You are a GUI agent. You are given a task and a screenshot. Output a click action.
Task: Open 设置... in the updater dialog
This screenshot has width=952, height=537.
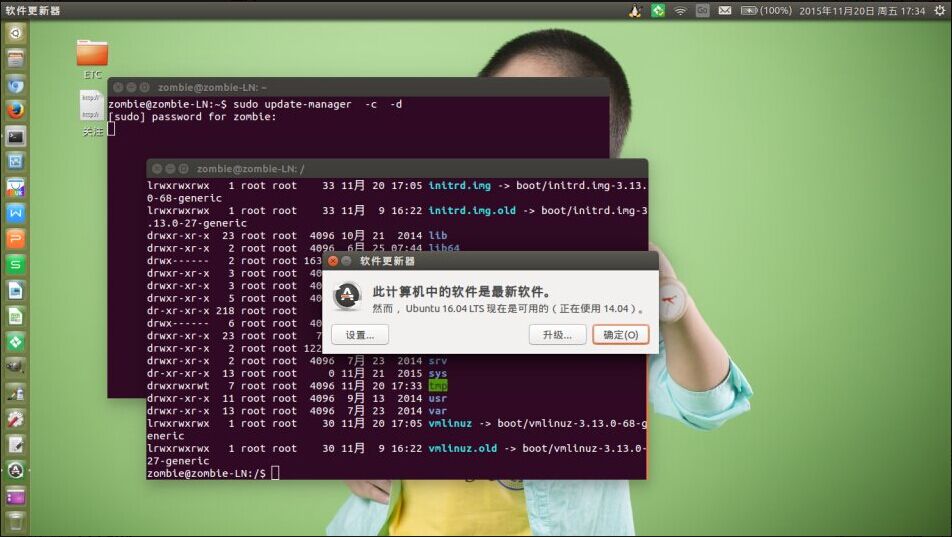359,335
